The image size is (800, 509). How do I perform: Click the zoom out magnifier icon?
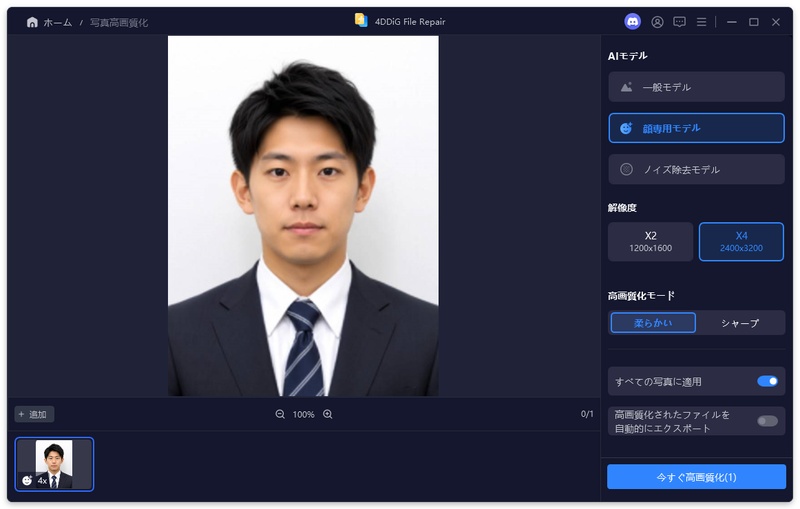280,414
